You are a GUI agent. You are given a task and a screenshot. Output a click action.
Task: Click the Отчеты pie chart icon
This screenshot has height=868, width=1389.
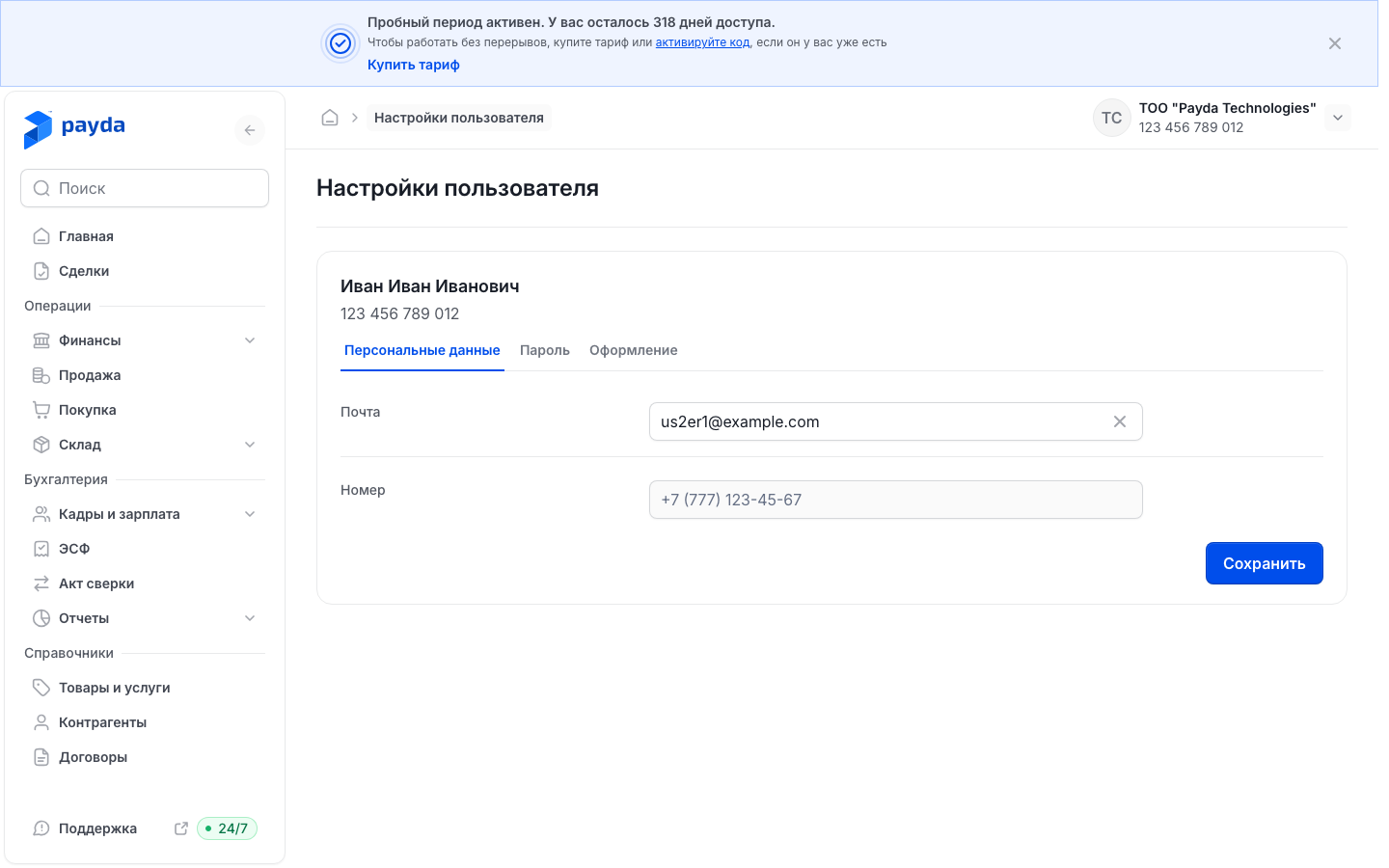click(x=41, y=618)
